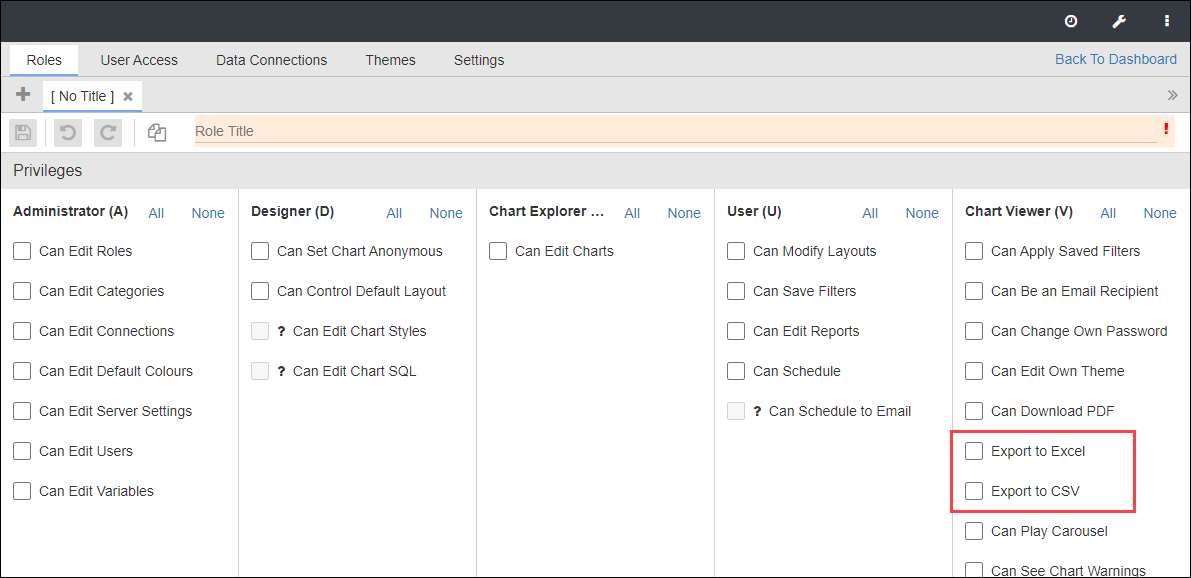Check the Can Edit Roles privilege
The height and width of the screenshot is (578, 1191).
22,251
